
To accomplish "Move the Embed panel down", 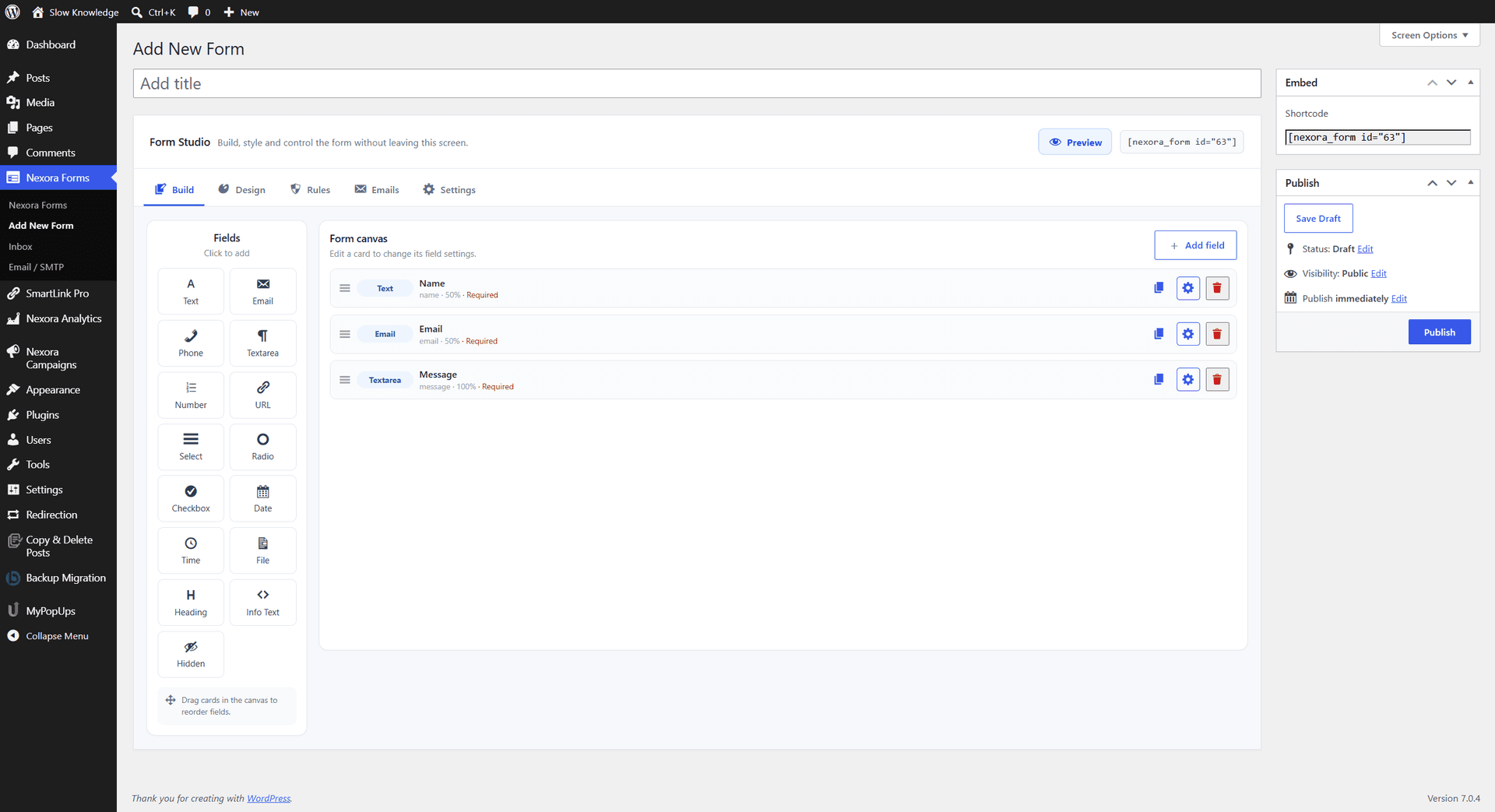I will (1451, 83).
